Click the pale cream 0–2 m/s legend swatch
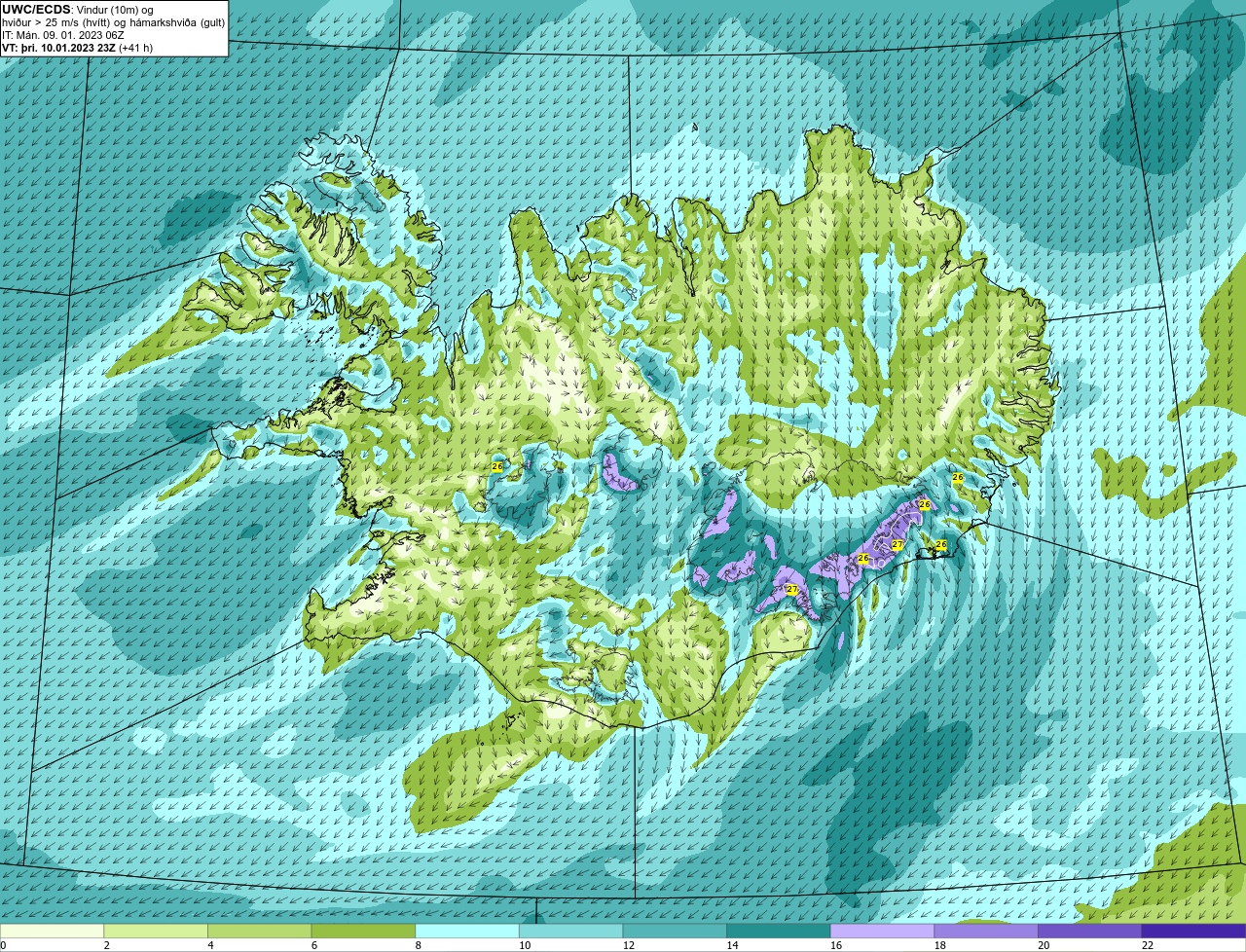This screenshot has height=952, width=1246. coord(52,932)
